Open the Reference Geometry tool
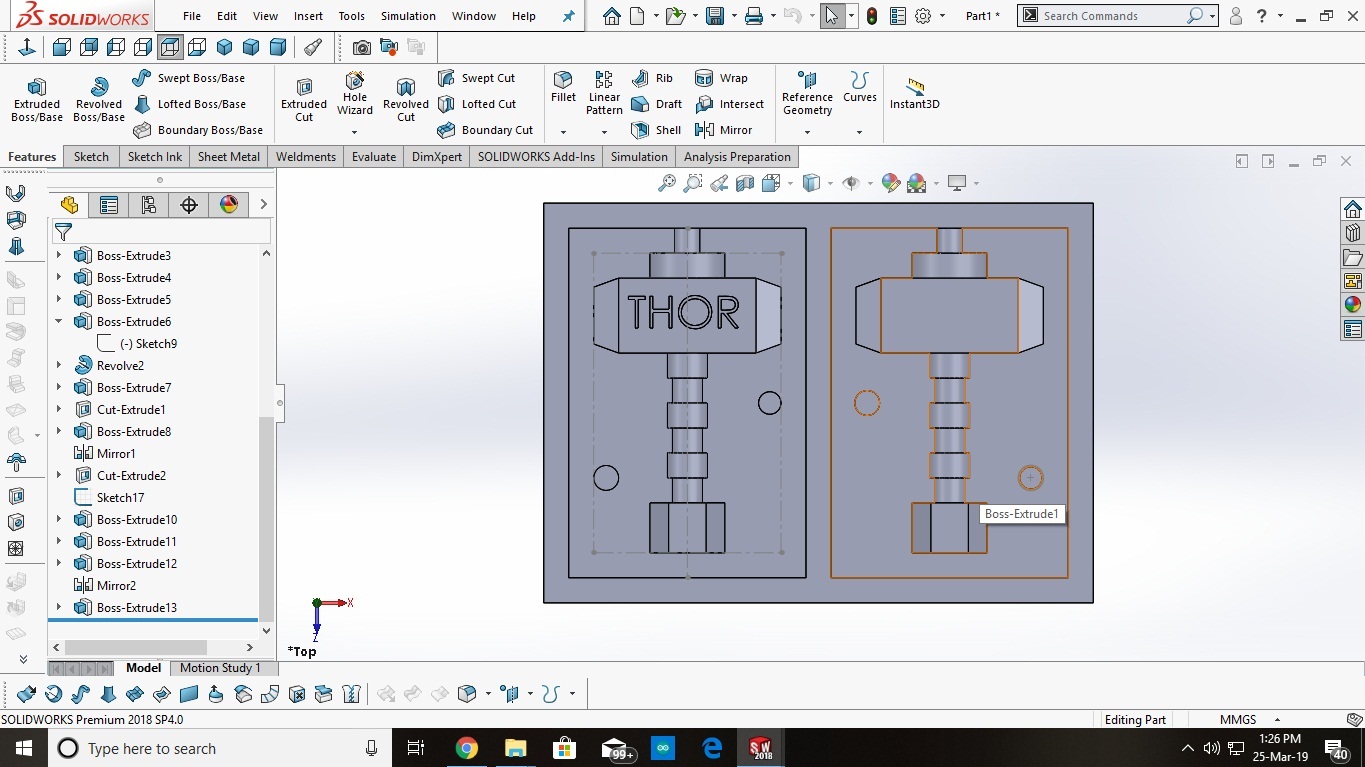 coord(807,94)
